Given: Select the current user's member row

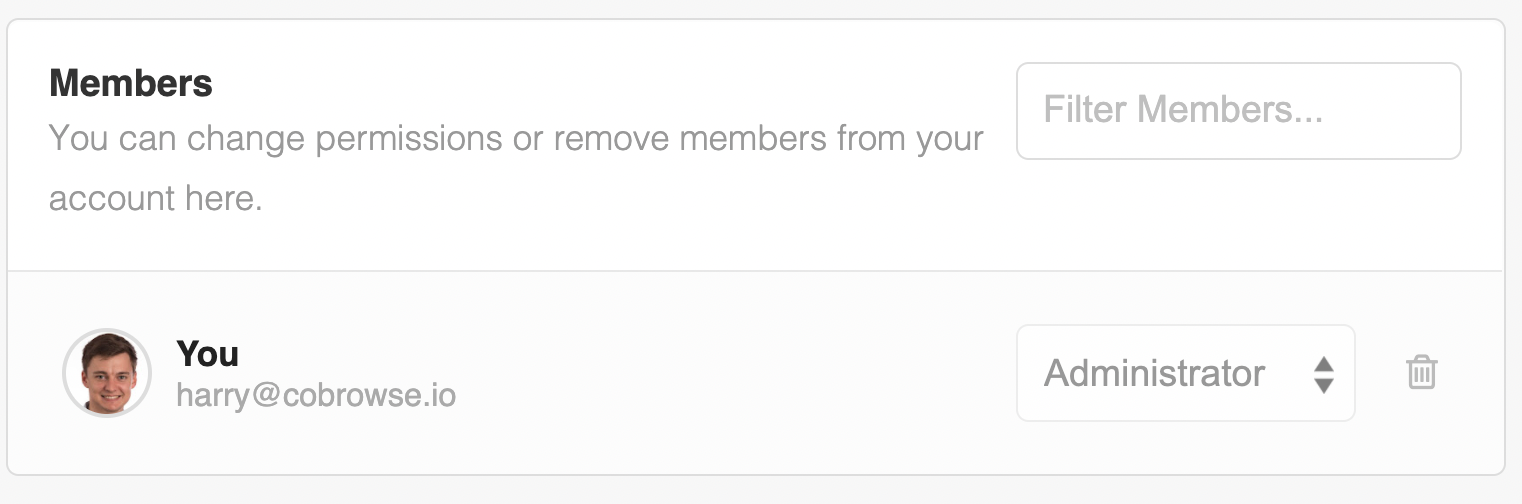Looking at the screenshot, I should [x=755, y=372].
